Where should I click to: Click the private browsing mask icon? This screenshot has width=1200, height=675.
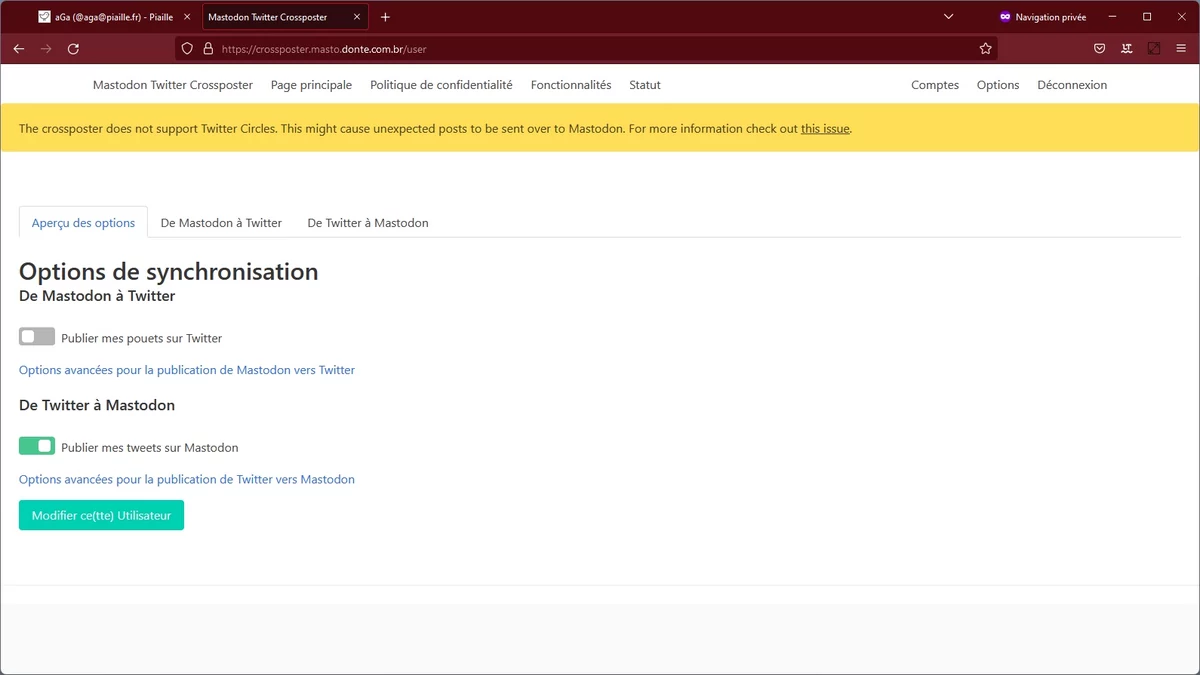pyautogui.click(x=1005, y=17)
